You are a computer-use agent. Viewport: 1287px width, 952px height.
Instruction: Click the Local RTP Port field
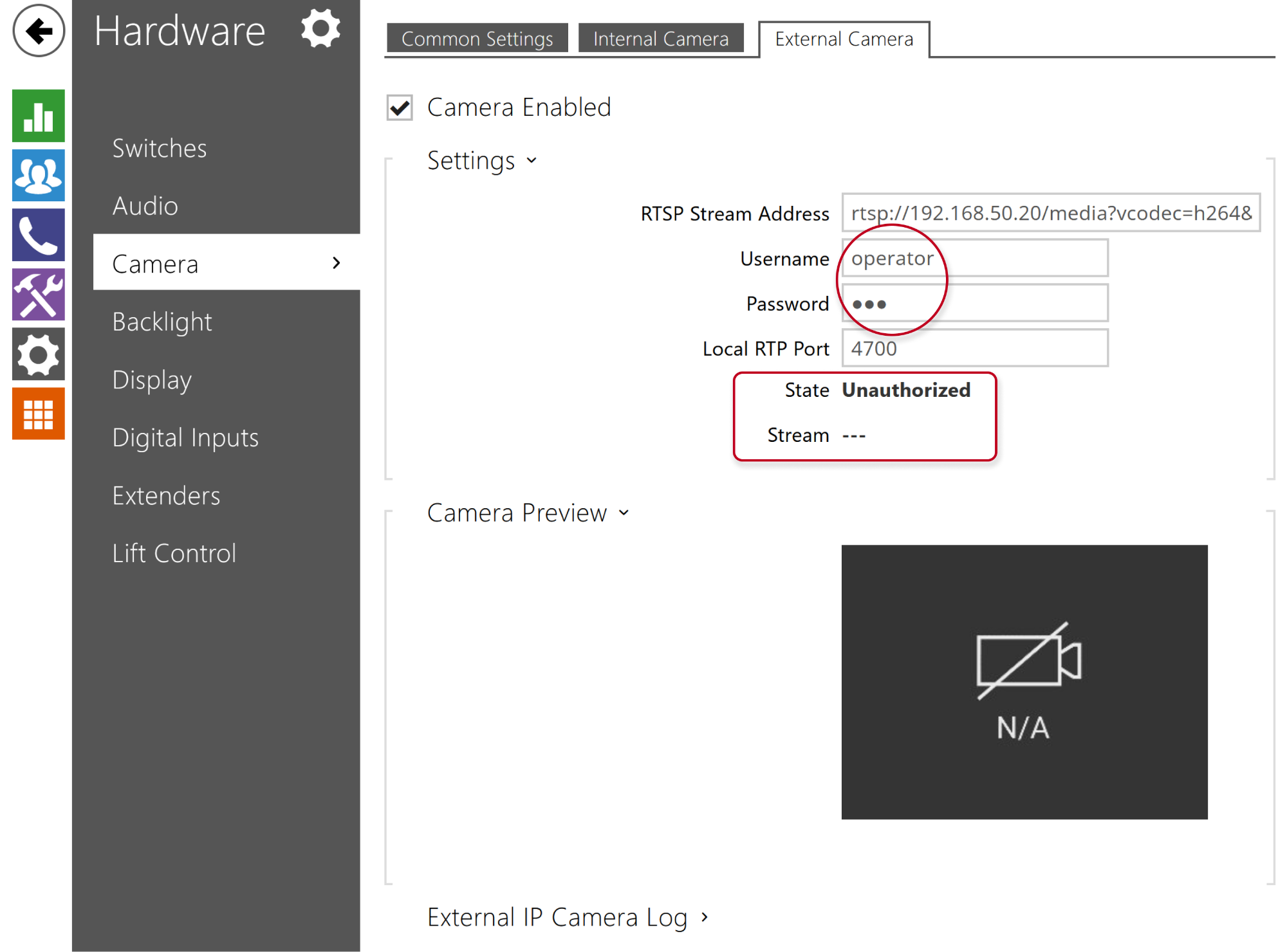click(975, 348)
